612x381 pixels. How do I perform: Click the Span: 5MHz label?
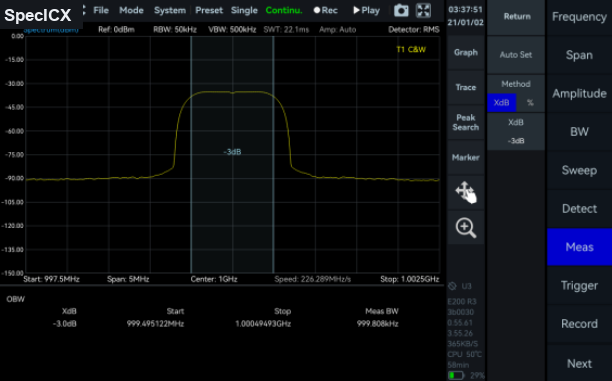(x=128, y=279)
